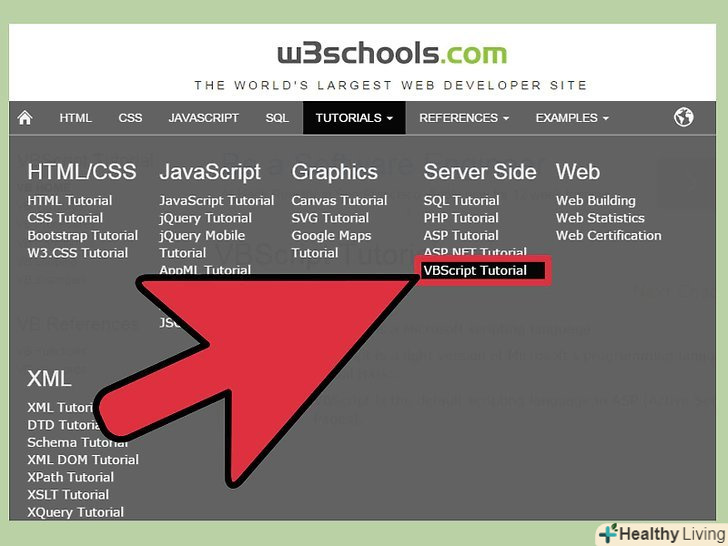Click the World's Largest Web Developer Site tagline
728x546 pixels.
coord(390,85)
